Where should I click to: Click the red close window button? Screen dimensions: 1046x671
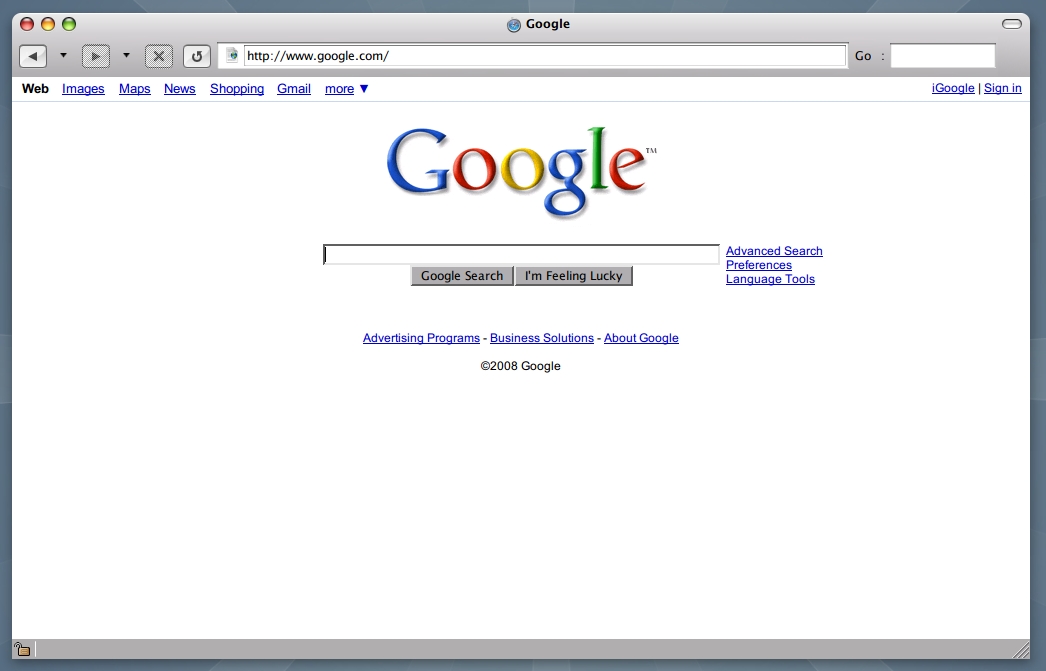27,24
